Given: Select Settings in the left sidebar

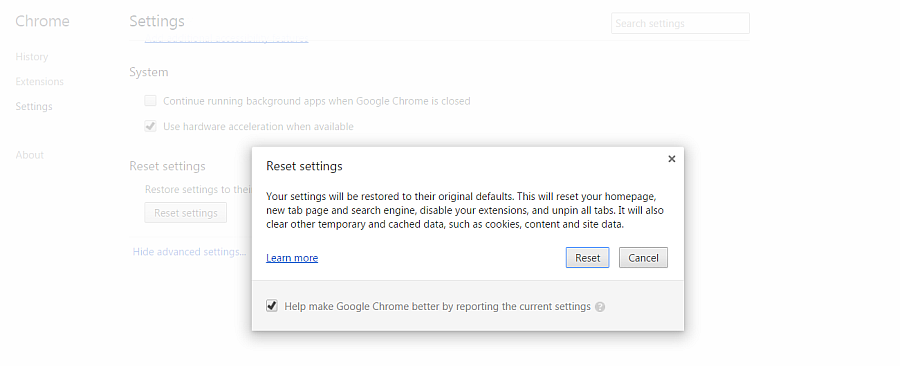Looking at the screenshot, I should pos(34,106).
